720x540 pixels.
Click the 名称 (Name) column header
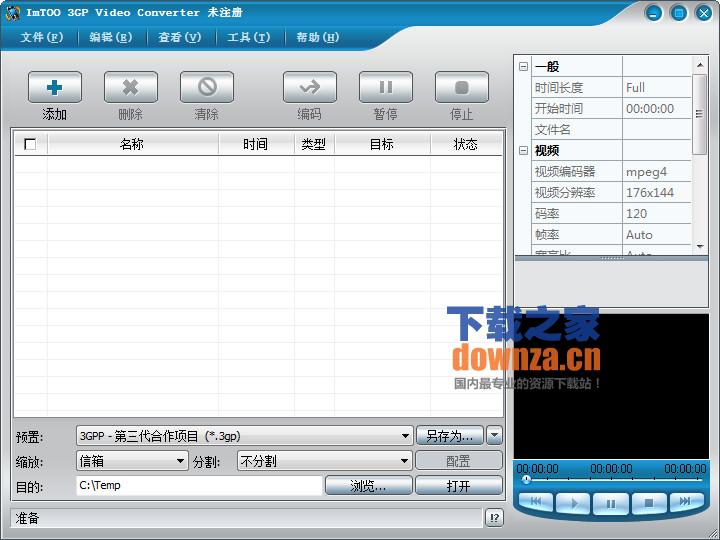[133, 144]
